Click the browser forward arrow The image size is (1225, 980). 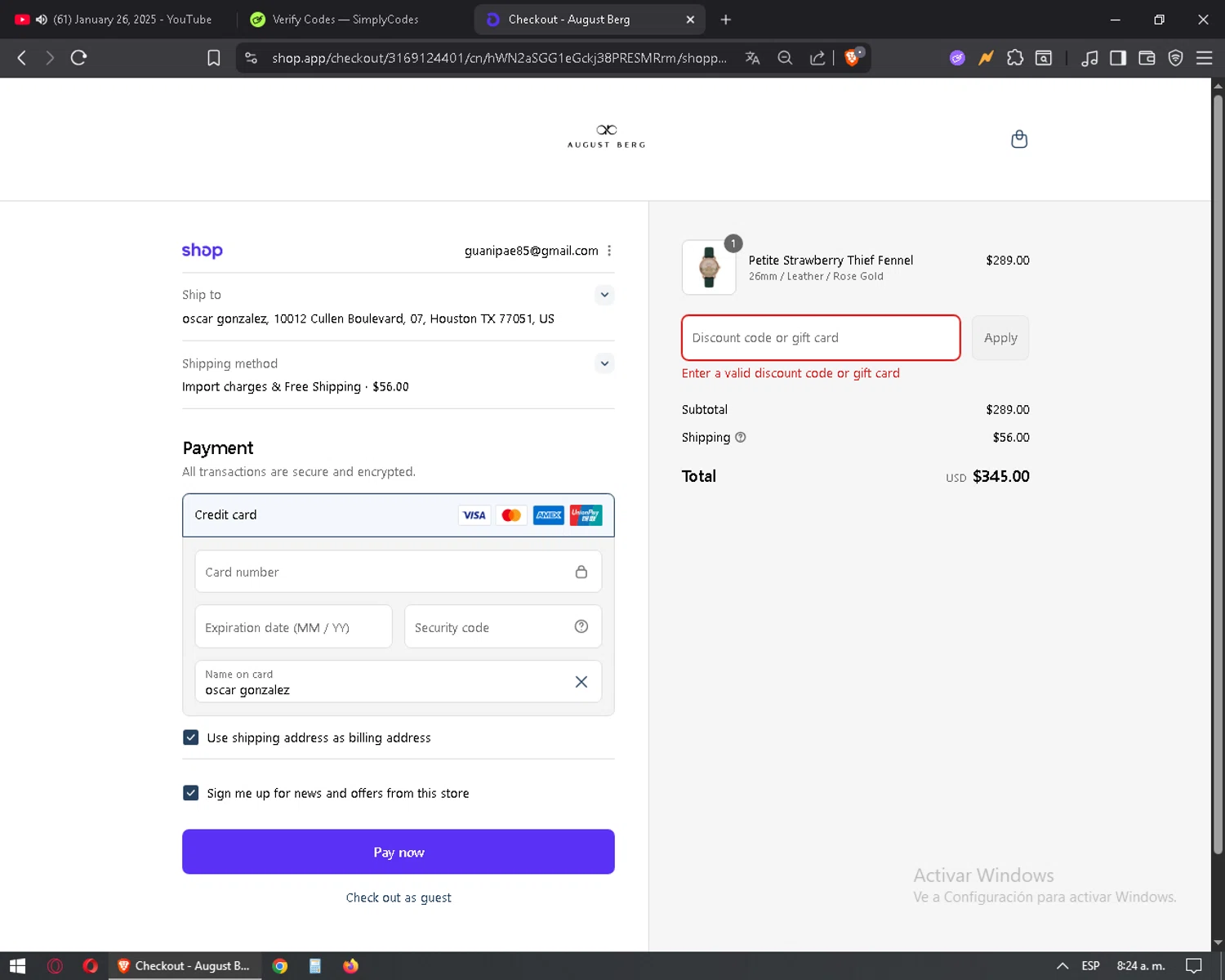pos(50,58)
